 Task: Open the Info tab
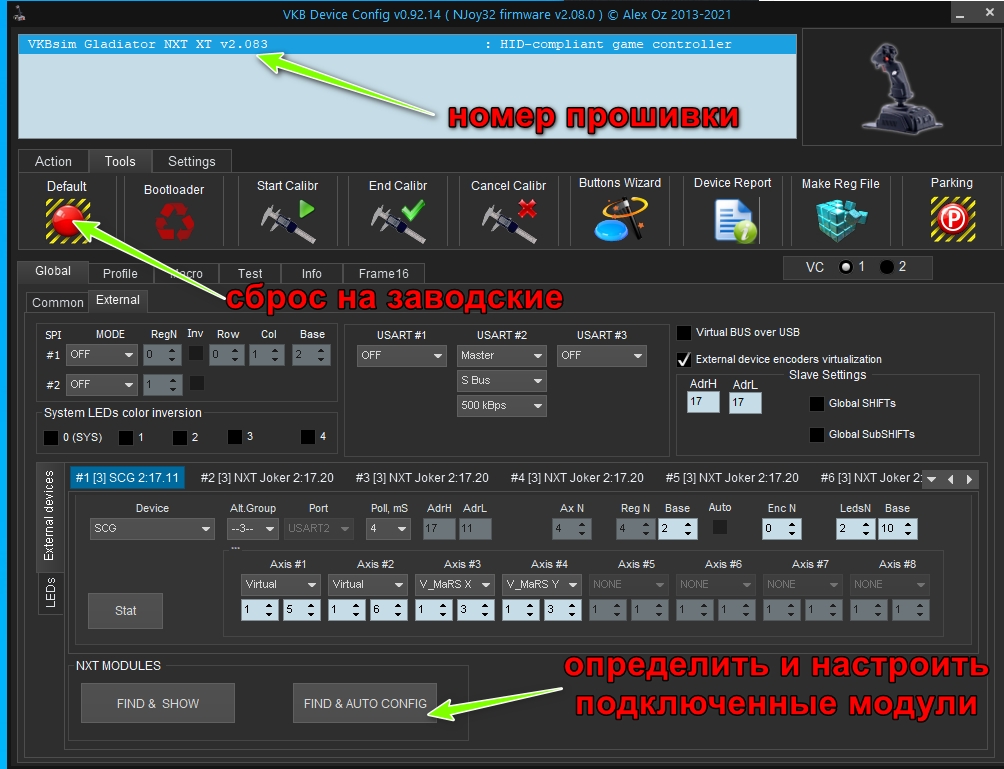312,273
